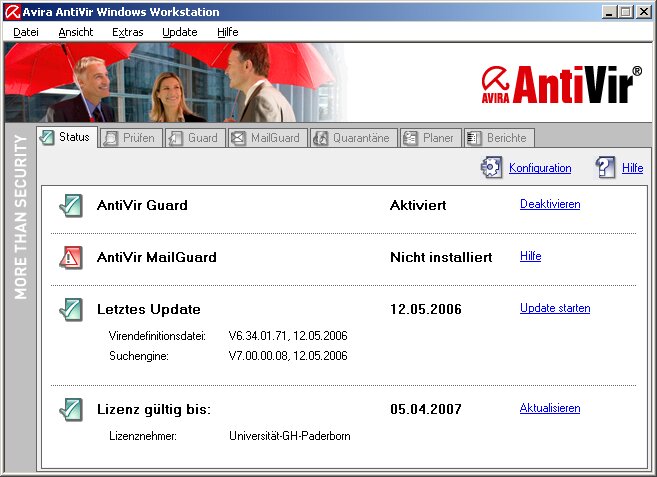This screenshot has height=477, width=657.
Task: Click the AntiVir Guard checkmark status icon
Action: pyautogui.click(x=71, y=205)
